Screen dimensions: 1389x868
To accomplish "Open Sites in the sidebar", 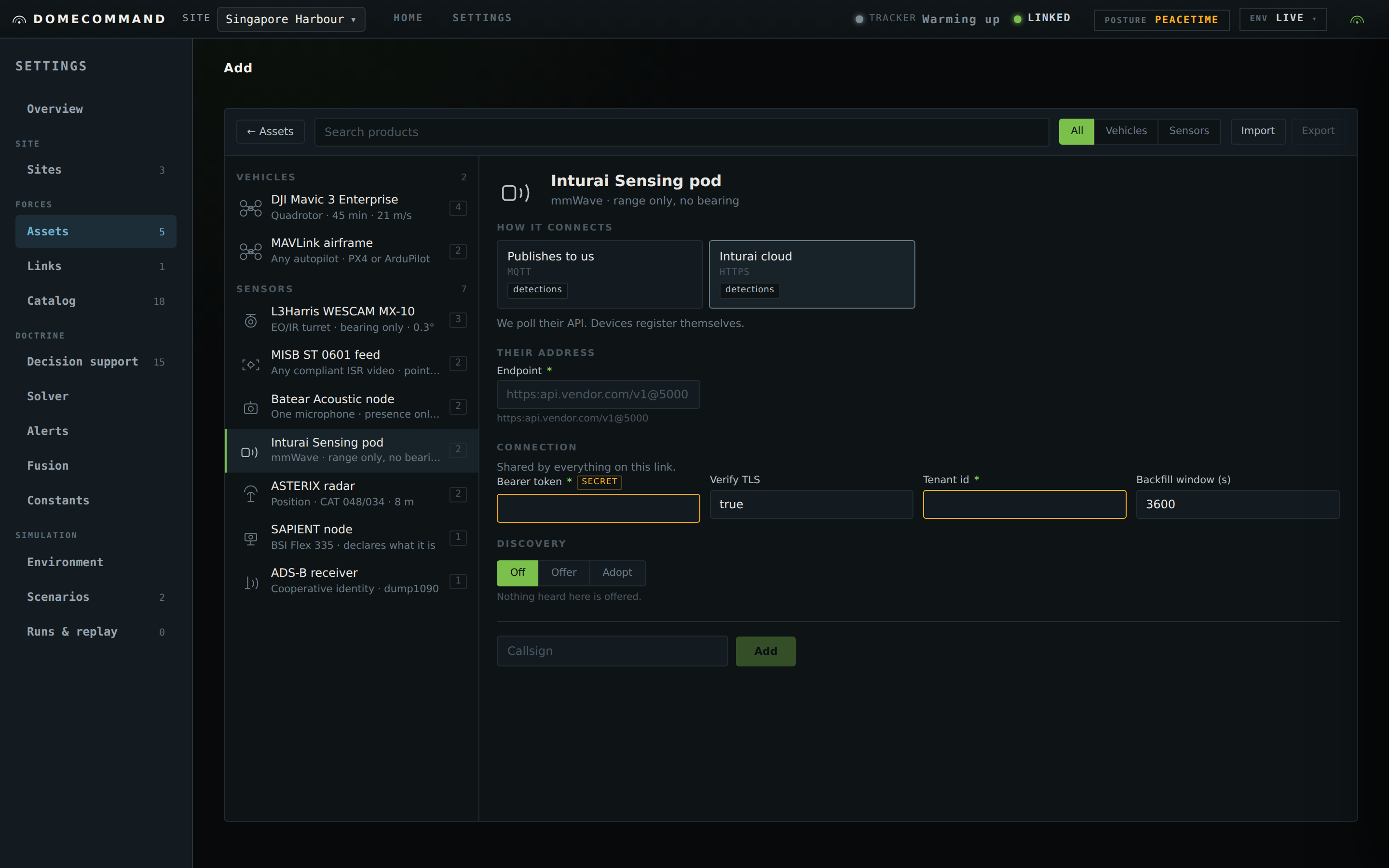I will tap(95, 170).
